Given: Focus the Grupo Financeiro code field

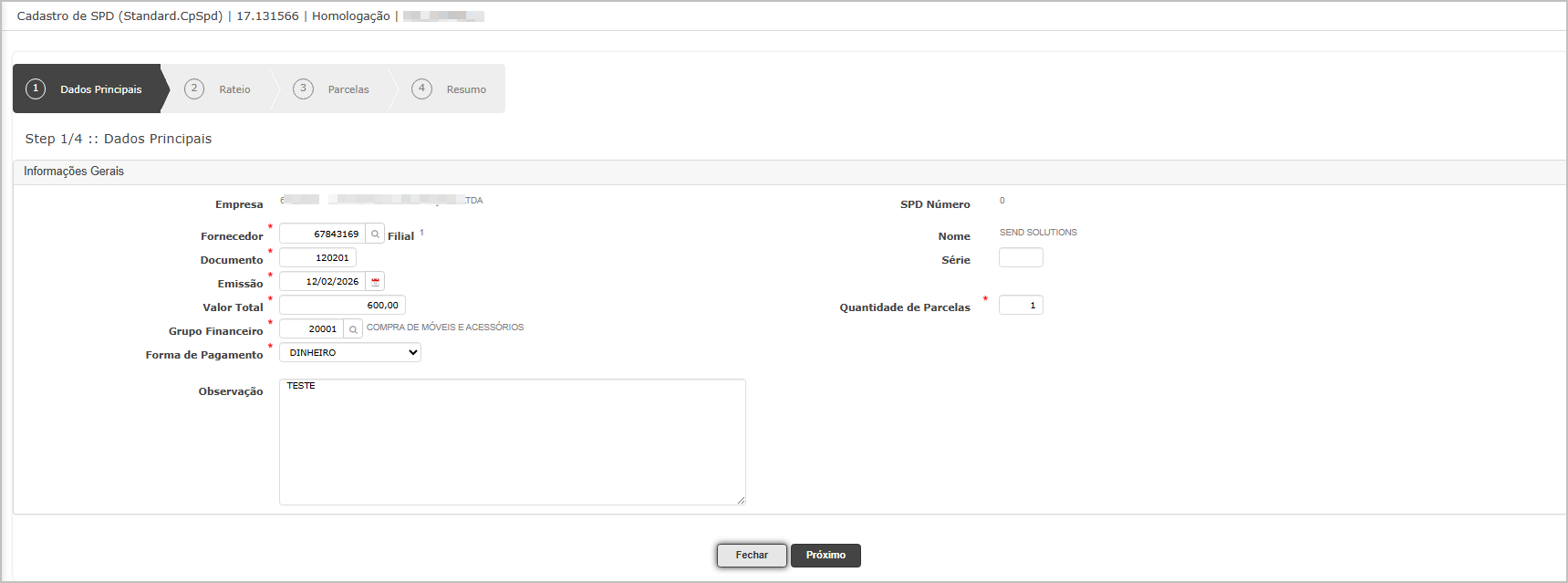Looking at the screenshot, I should (x=312, y=329).
